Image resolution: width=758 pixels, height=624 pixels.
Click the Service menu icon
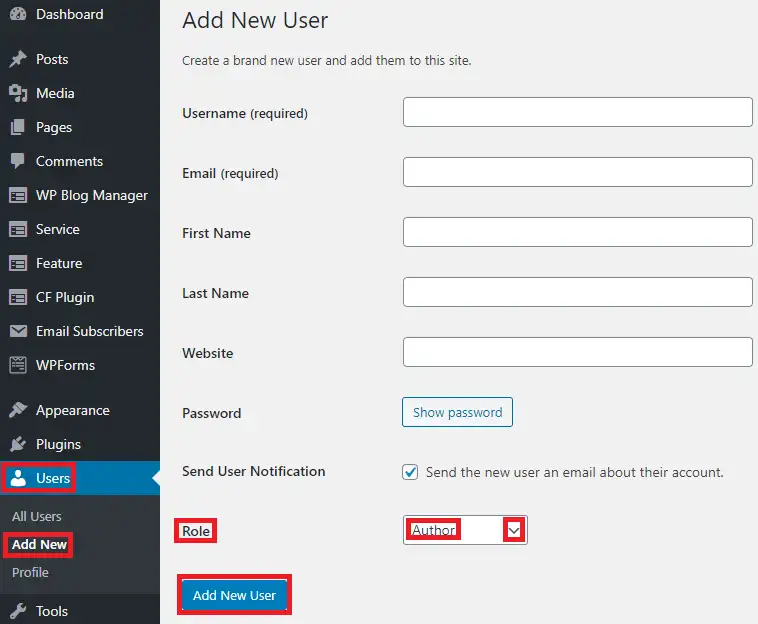coord(18,229)
